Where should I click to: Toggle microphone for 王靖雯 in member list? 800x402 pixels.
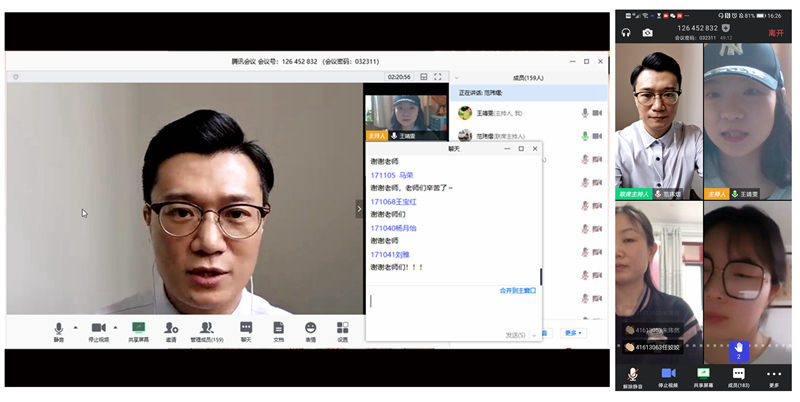[x=585, y=113]
